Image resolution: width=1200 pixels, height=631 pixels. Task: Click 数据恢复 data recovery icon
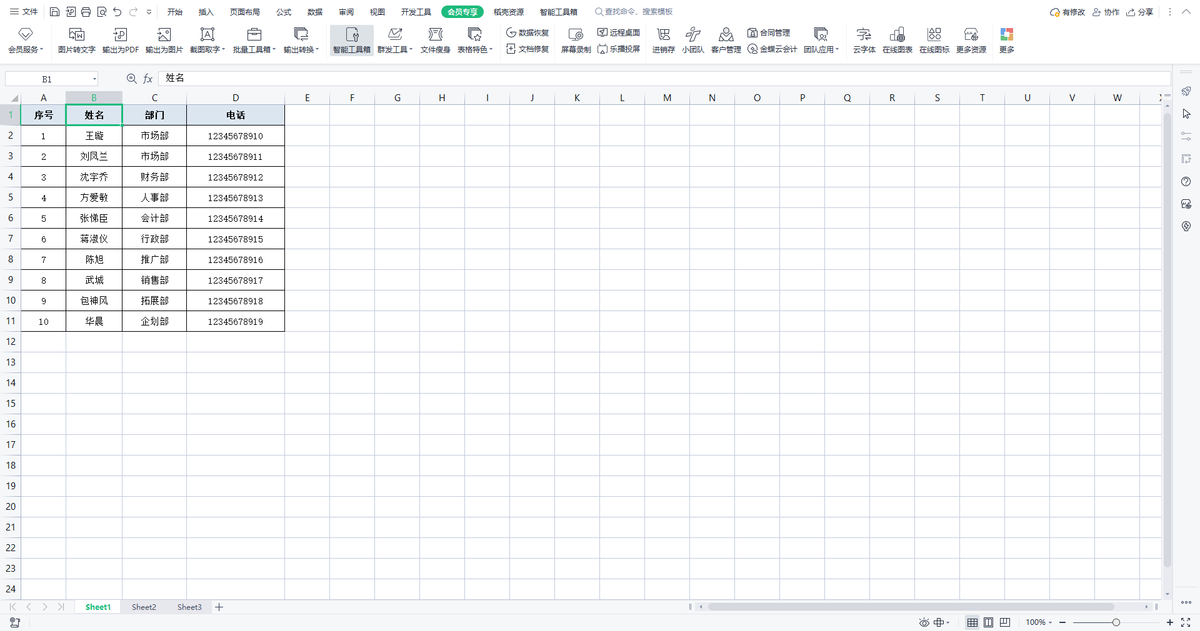pos(527,33)
